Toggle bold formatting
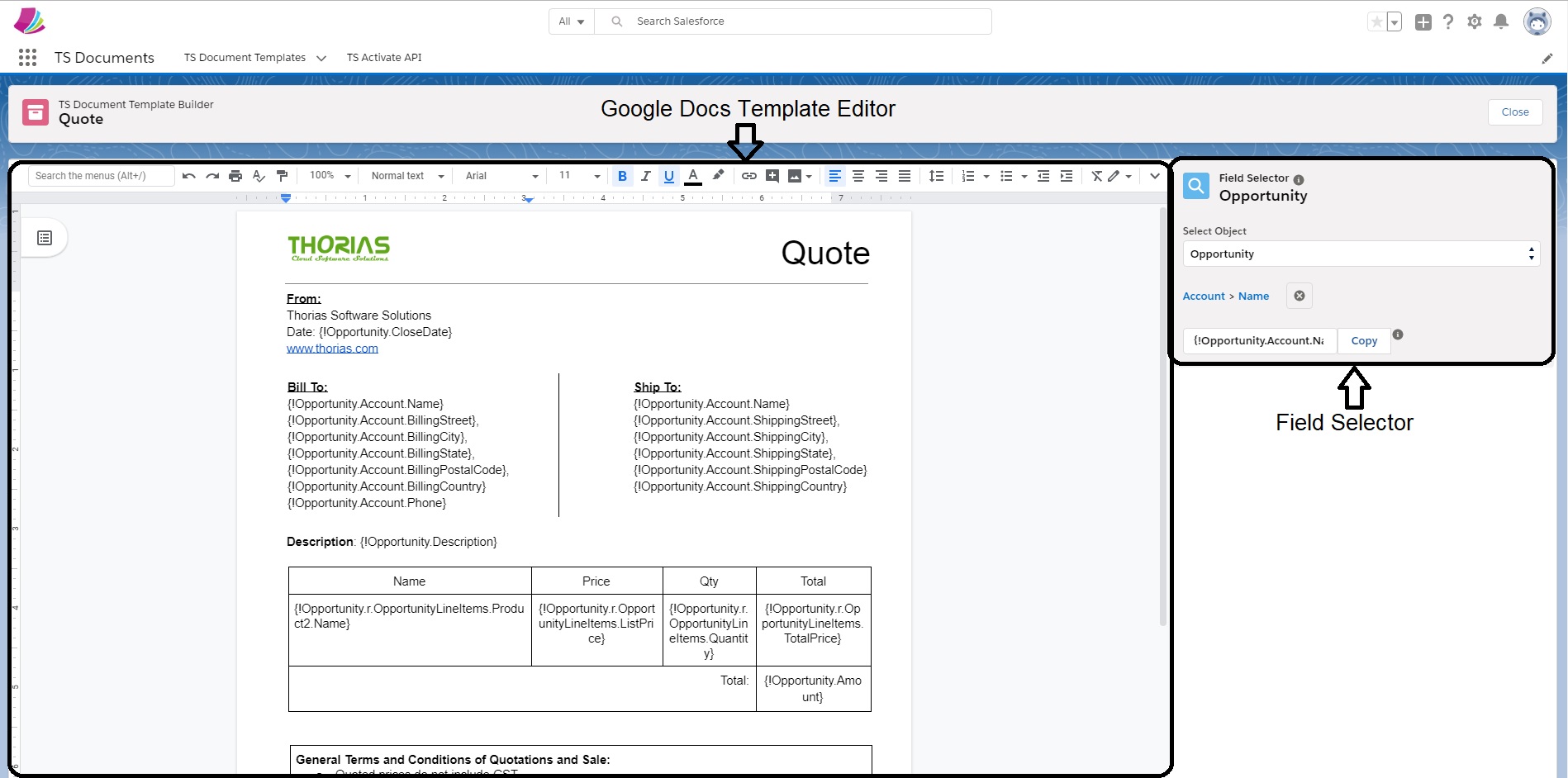This screenshot has height=778, width=1568. (622, 176)
